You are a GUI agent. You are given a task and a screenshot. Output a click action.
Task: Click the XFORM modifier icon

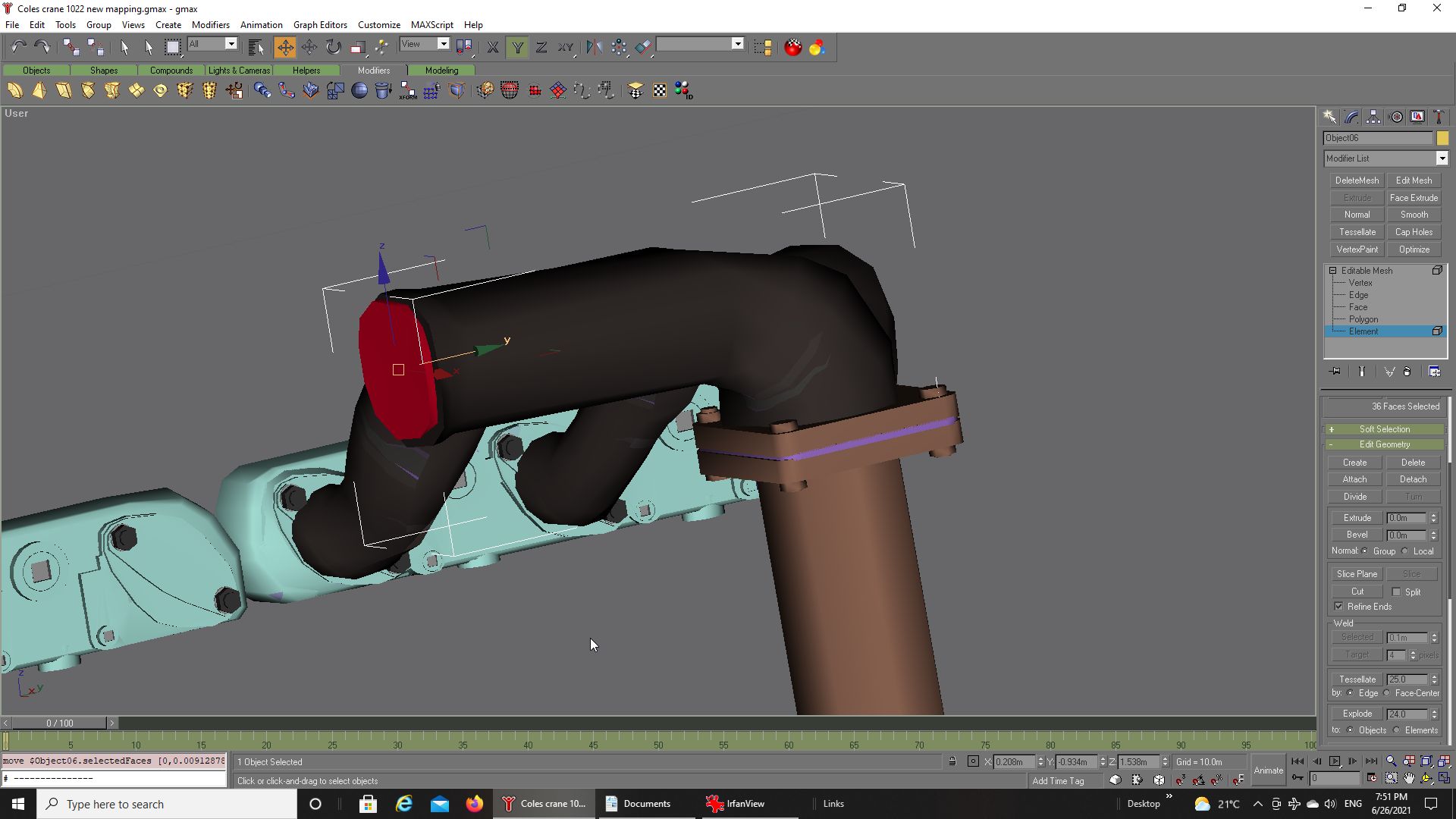pyautogui.click(x=408, y=91)
